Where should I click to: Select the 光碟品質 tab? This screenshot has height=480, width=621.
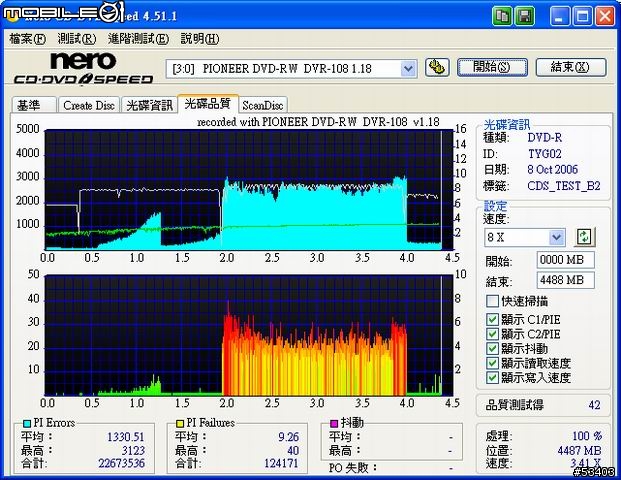[x=208, y=104]
